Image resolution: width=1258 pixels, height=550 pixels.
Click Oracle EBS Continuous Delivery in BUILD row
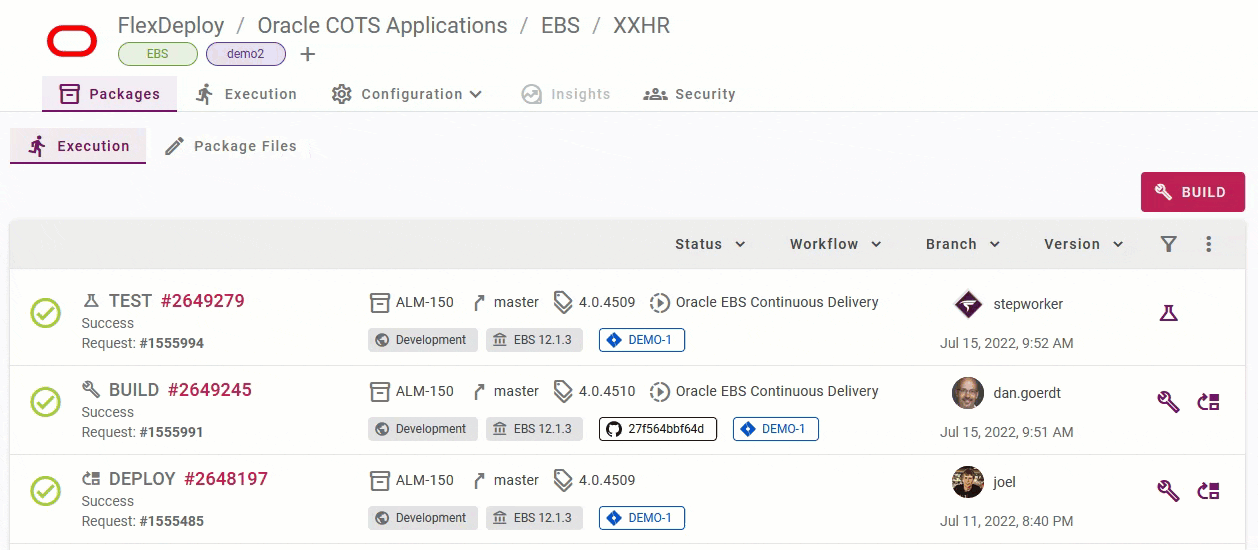click(x=777, y=391)
